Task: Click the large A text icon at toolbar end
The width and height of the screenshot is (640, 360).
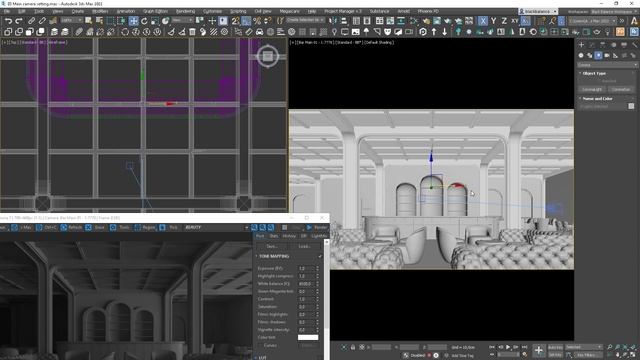Action: click(634, 20)
